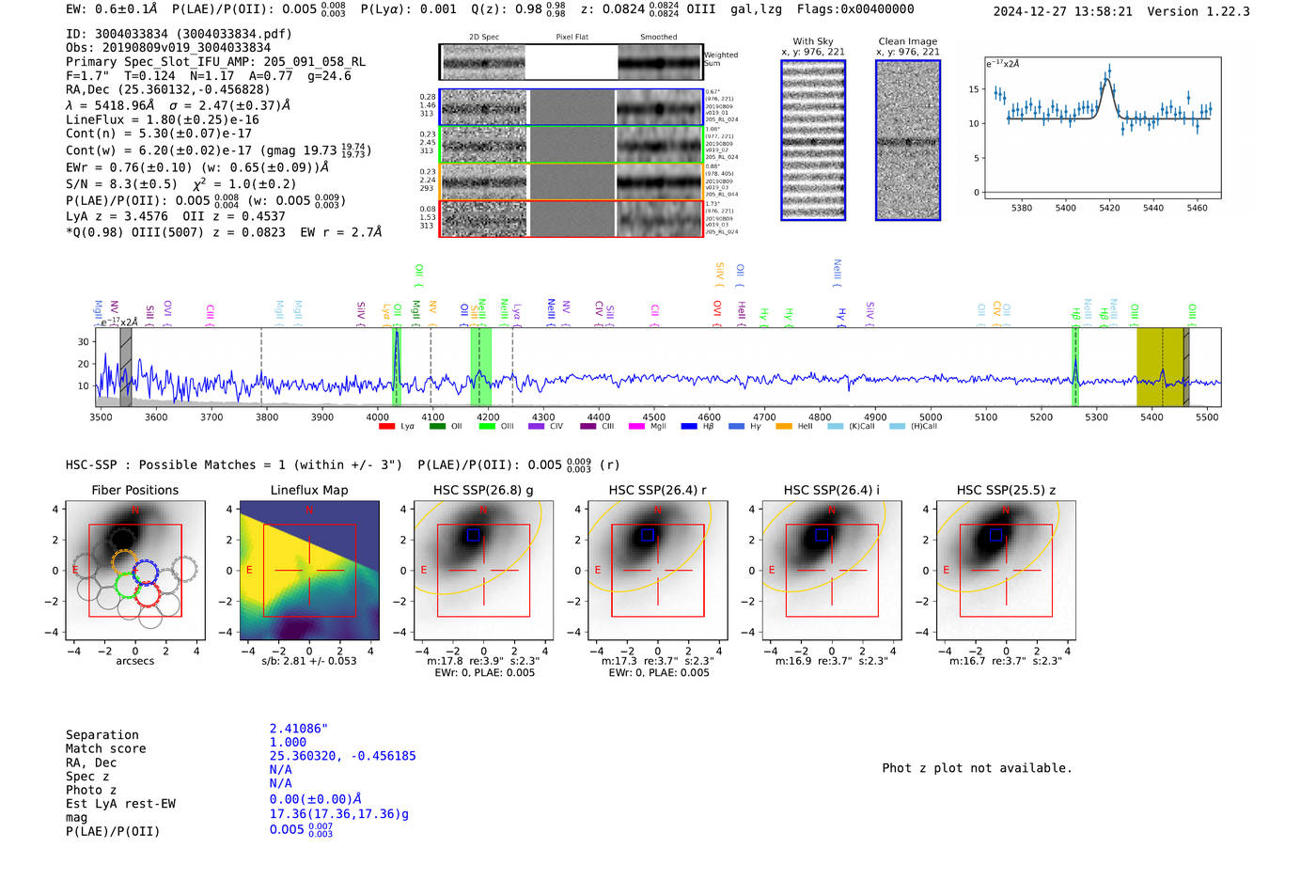Select the Hγ legend swatch

coord(736,427)
